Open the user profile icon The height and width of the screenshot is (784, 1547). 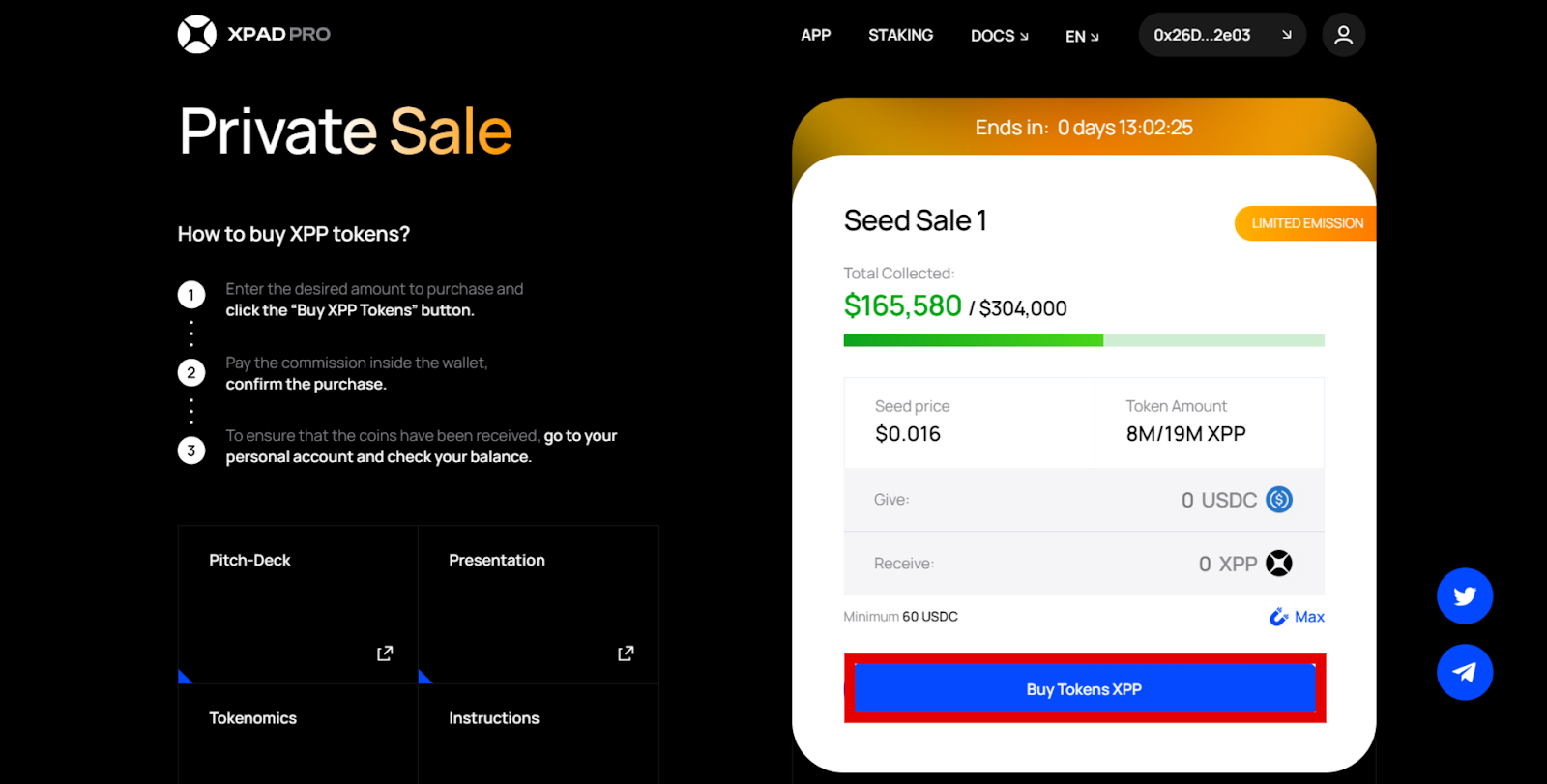(1343, 35)
